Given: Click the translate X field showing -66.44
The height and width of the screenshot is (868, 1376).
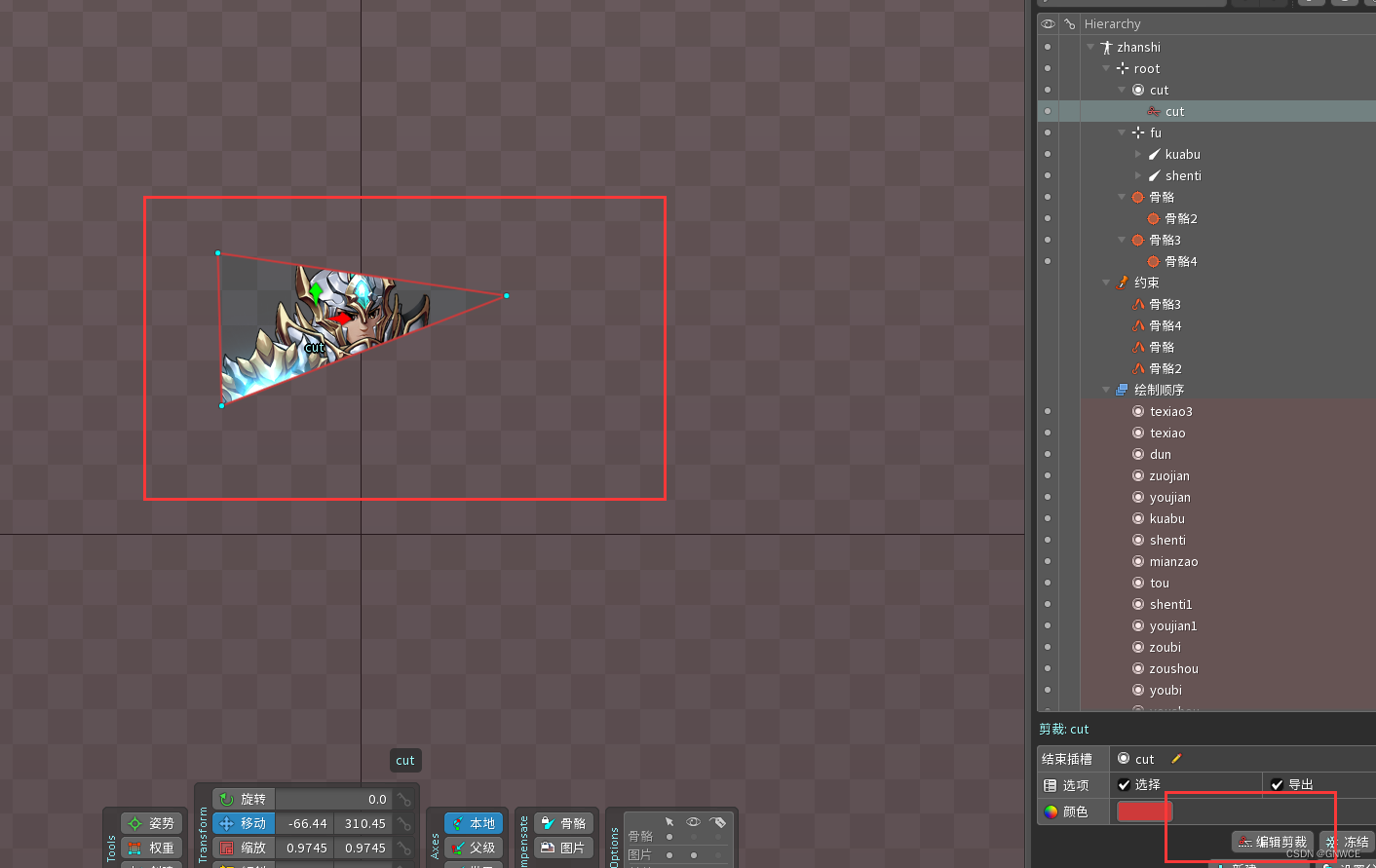Looking at the screenshot, I should 305,823.
